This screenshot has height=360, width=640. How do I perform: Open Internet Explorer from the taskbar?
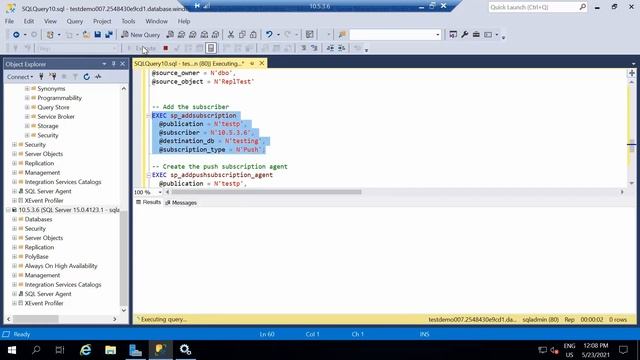(86, 350)
